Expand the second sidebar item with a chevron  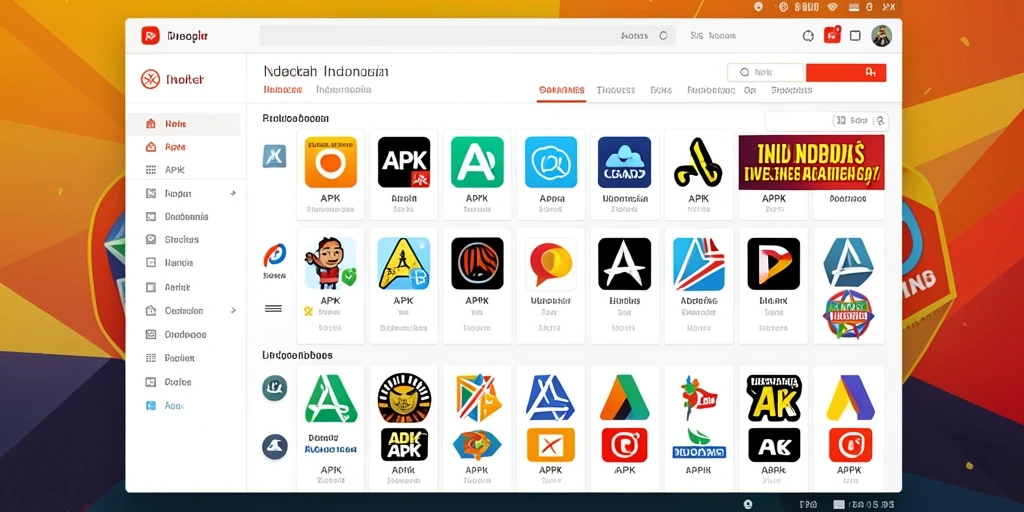[x=233, y=311]
